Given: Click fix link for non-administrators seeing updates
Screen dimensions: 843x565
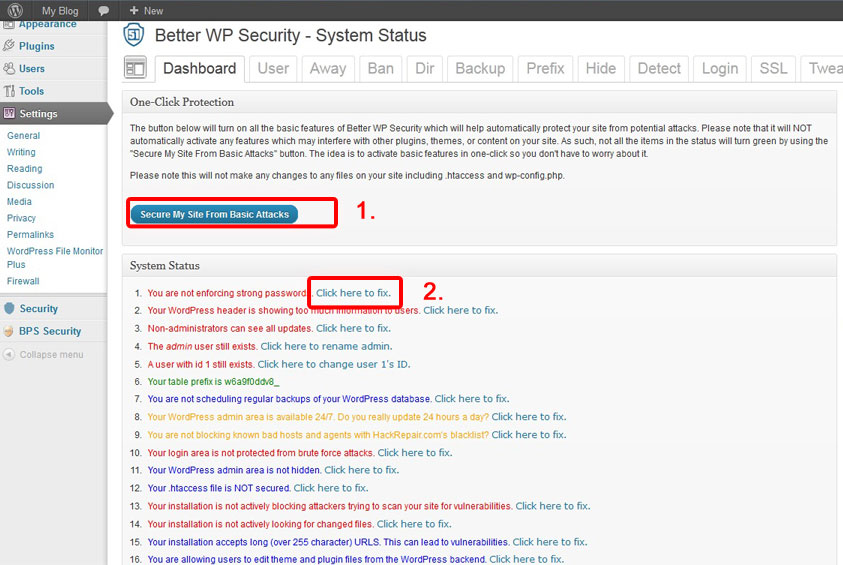Looking at the screenshot, I should (353, 328).
